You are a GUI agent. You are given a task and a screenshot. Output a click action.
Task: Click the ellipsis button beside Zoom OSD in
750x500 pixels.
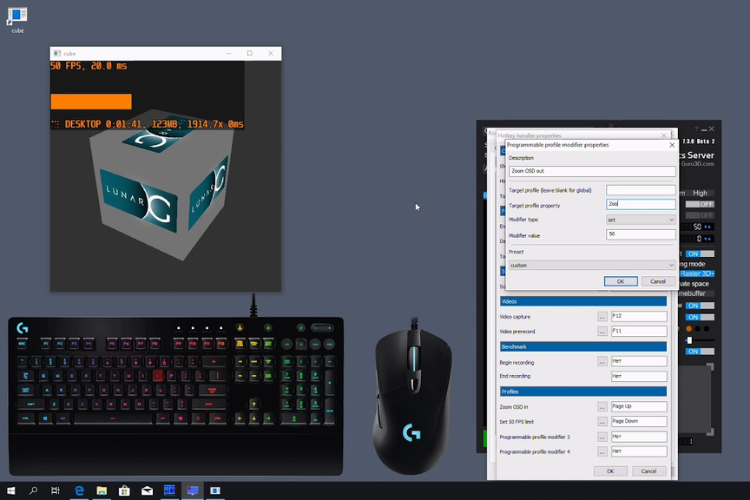coord(602,407)
